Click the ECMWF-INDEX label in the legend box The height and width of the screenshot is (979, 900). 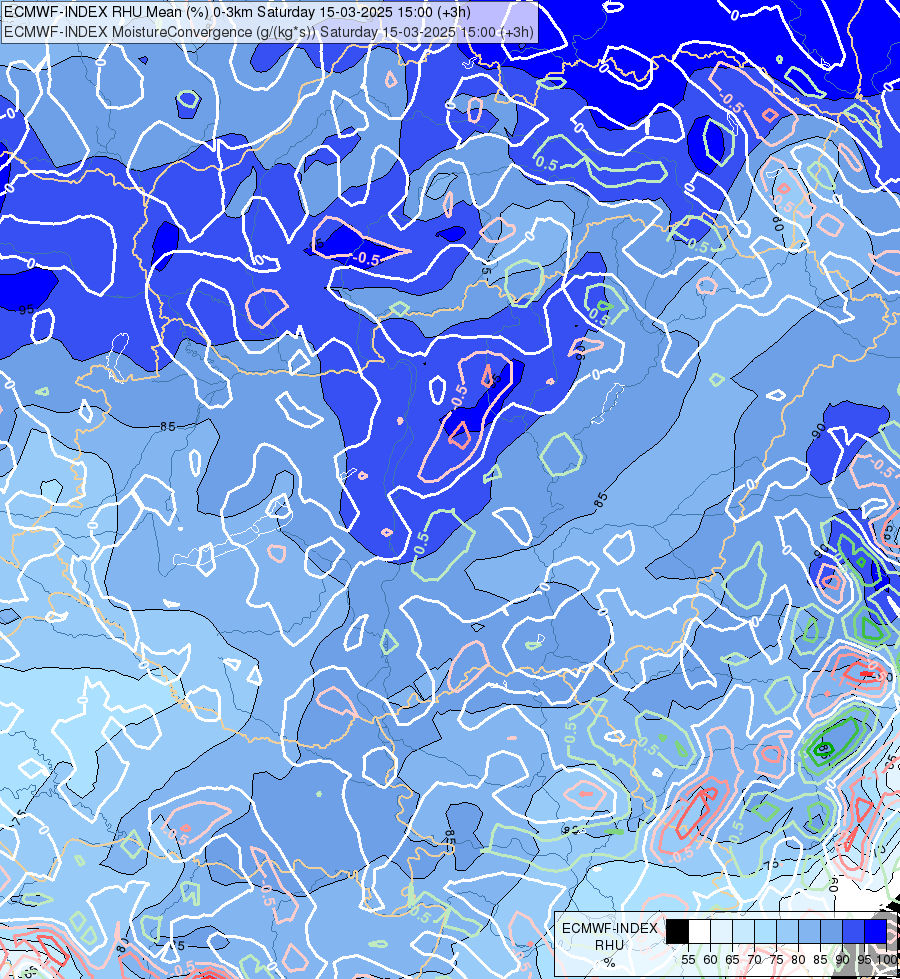coord(610,928)
